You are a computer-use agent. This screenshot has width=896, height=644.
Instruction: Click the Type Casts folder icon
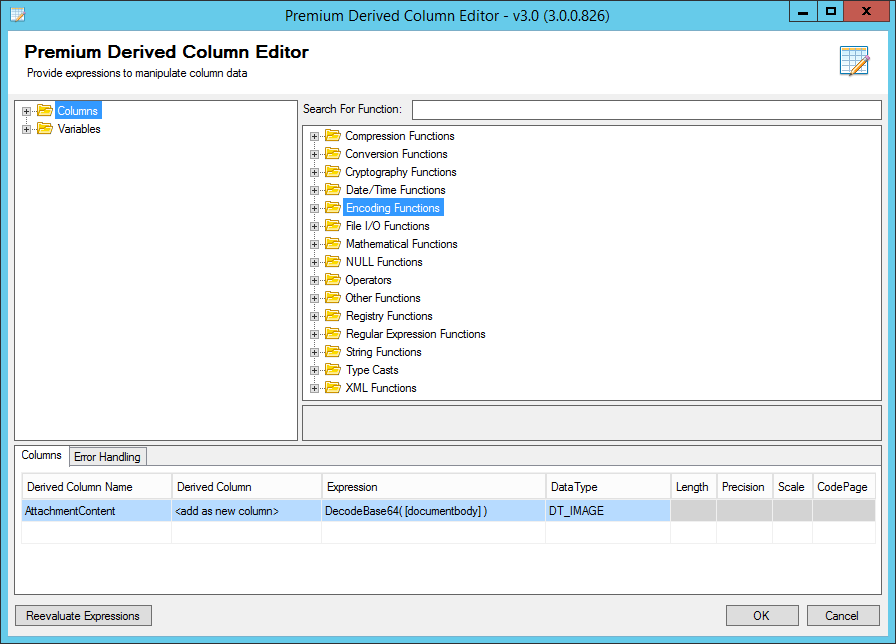click(x=333, y=370)
